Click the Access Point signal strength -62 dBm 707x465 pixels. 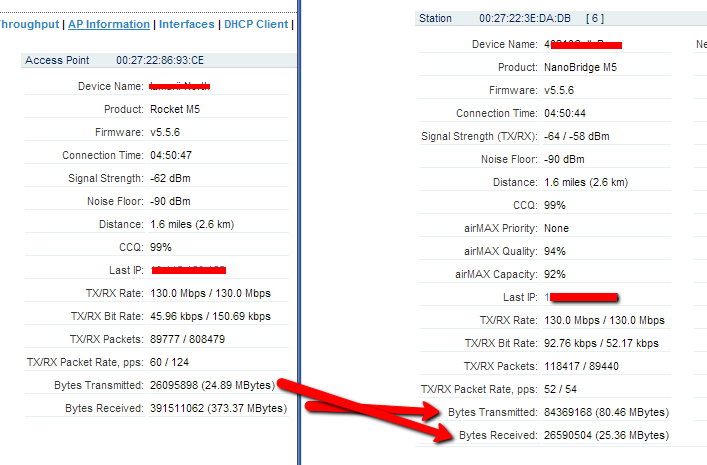[x=170, y=178]
